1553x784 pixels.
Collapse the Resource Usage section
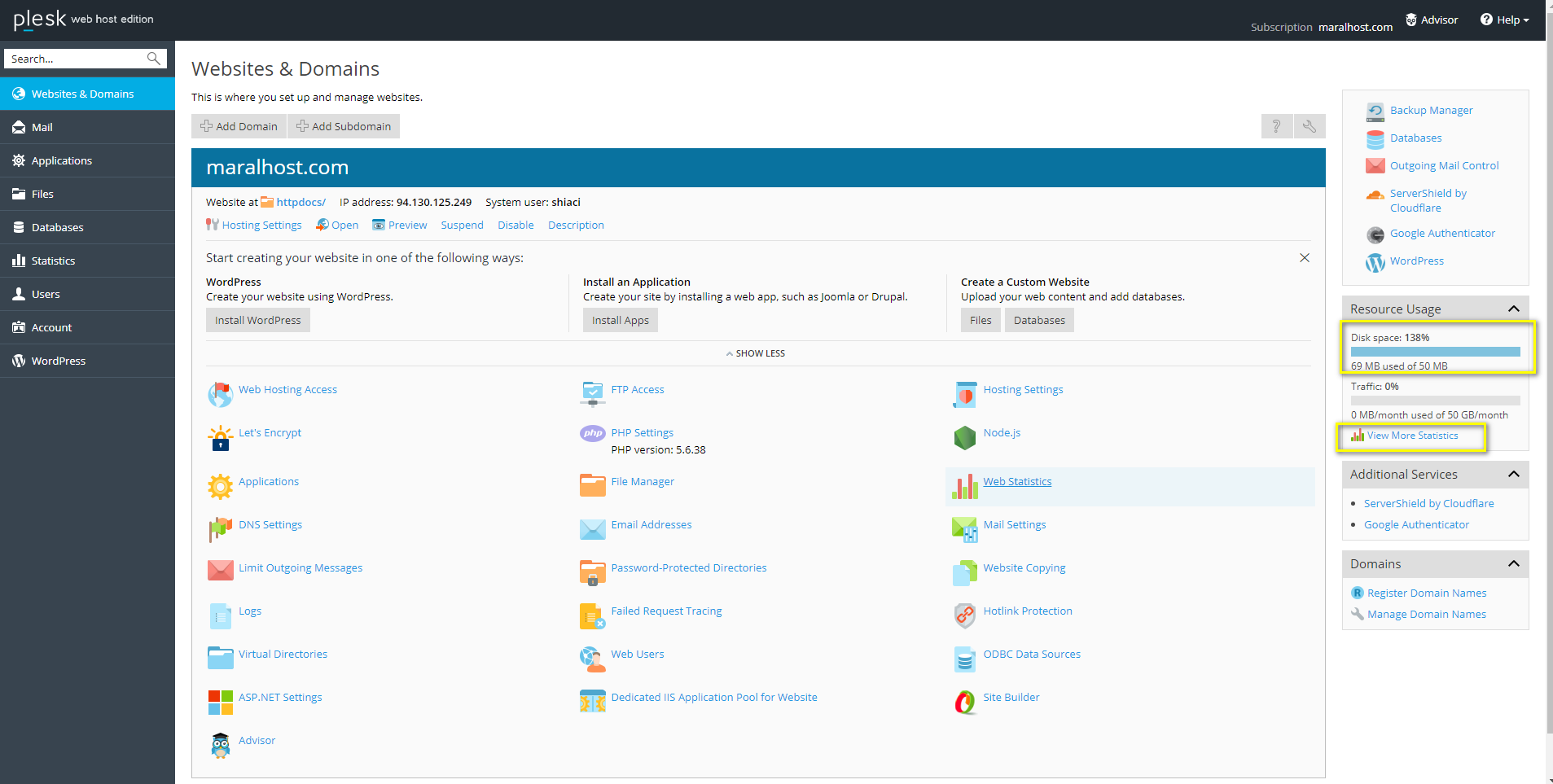pos(1514,309)
